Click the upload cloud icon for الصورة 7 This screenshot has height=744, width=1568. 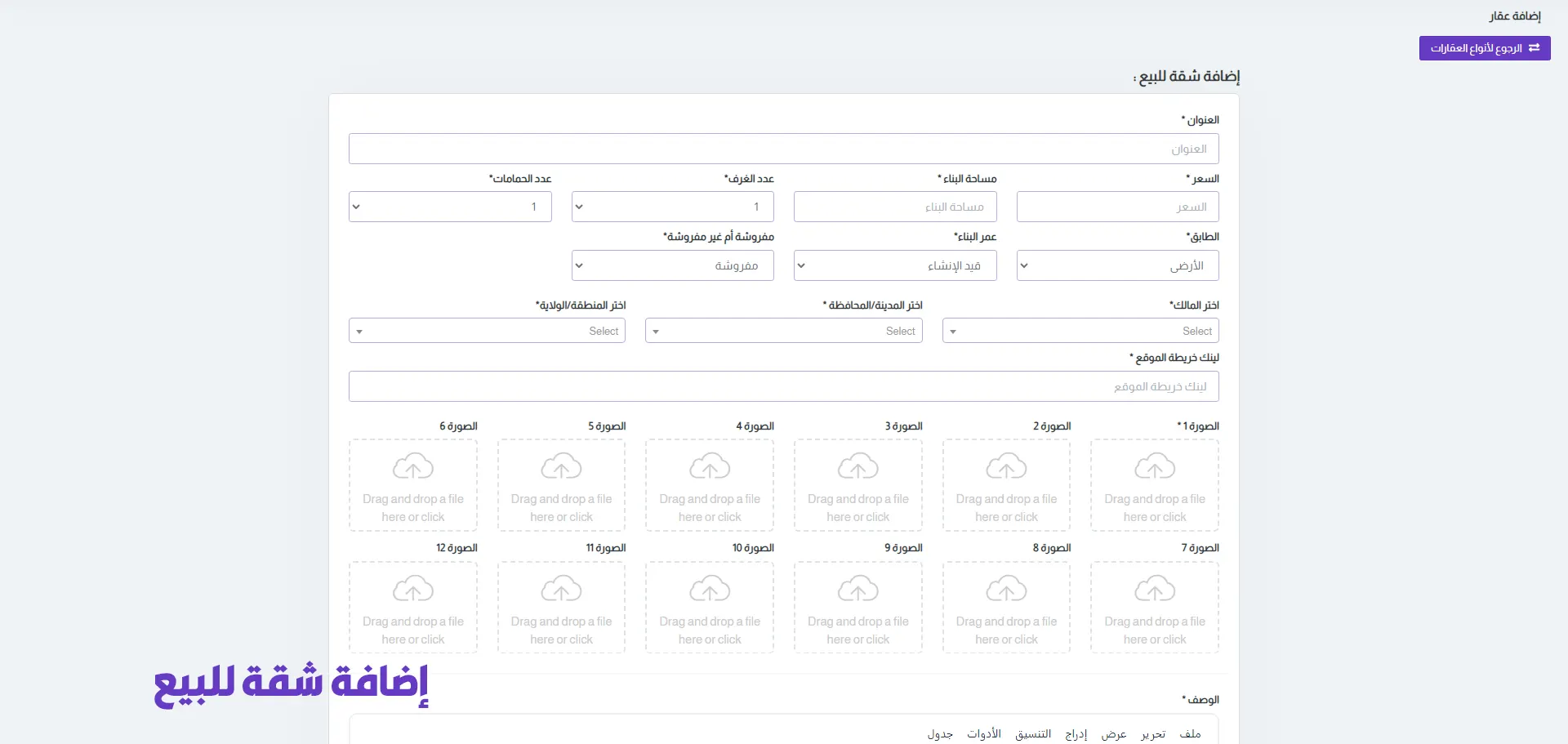coord(1155,589)
